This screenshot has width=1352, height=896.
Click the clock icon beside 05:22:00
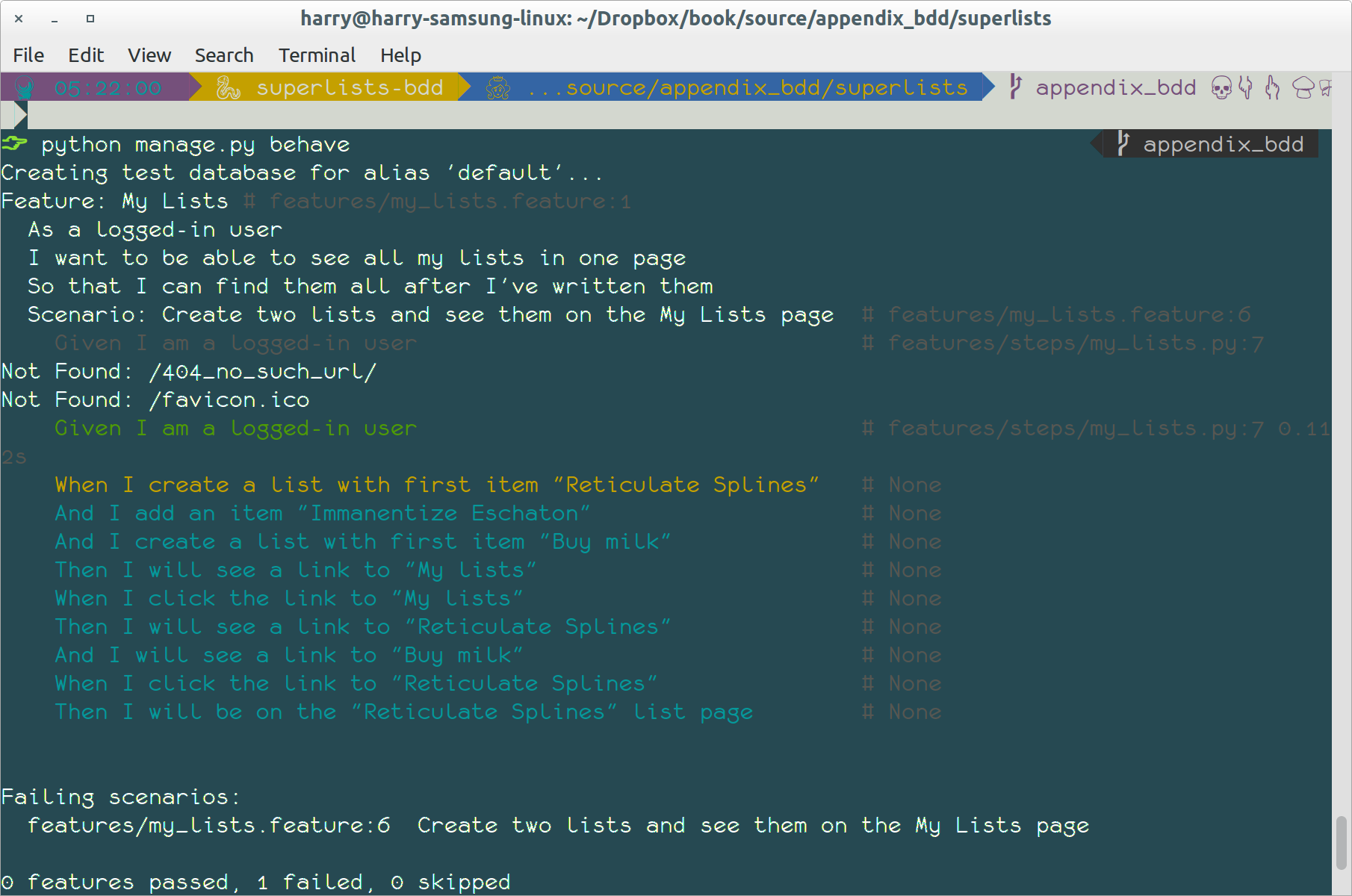pos(25,88)
